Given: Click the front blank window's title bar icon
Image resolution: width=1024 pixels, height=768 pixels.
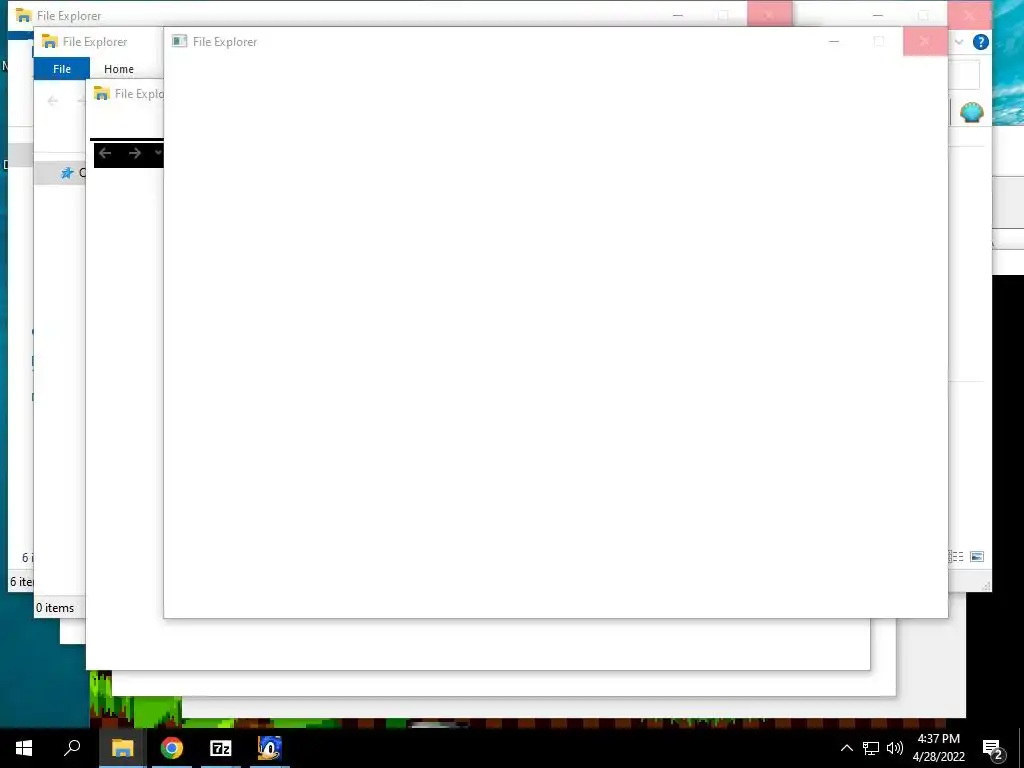Looking at the screenshot, I should click(x=179, y=41).
